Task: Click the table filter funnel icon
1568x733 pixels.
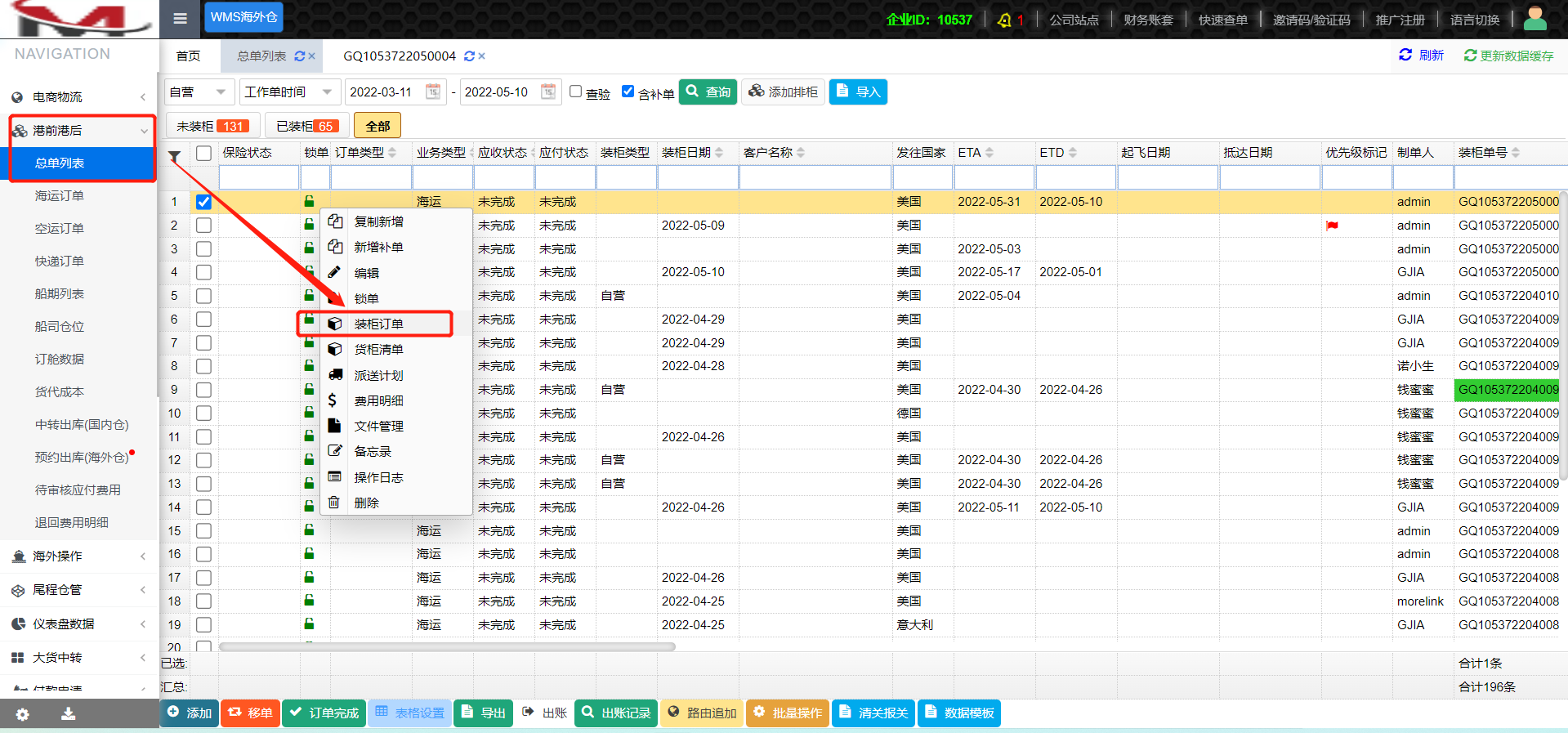Action: [174, 156]
